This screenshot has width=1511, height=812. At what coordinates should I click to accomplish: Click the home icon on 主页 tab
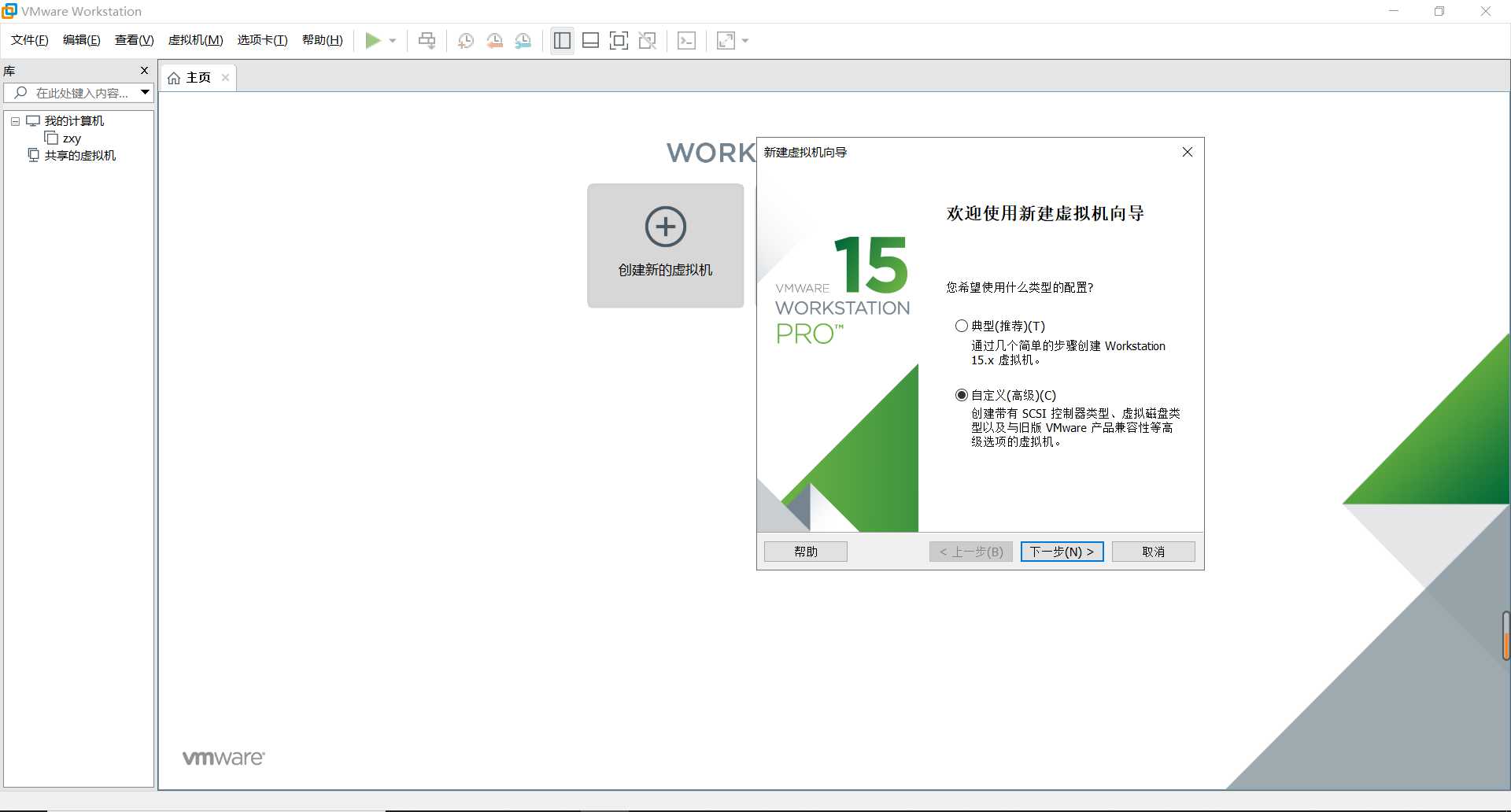tap(174, 78)
